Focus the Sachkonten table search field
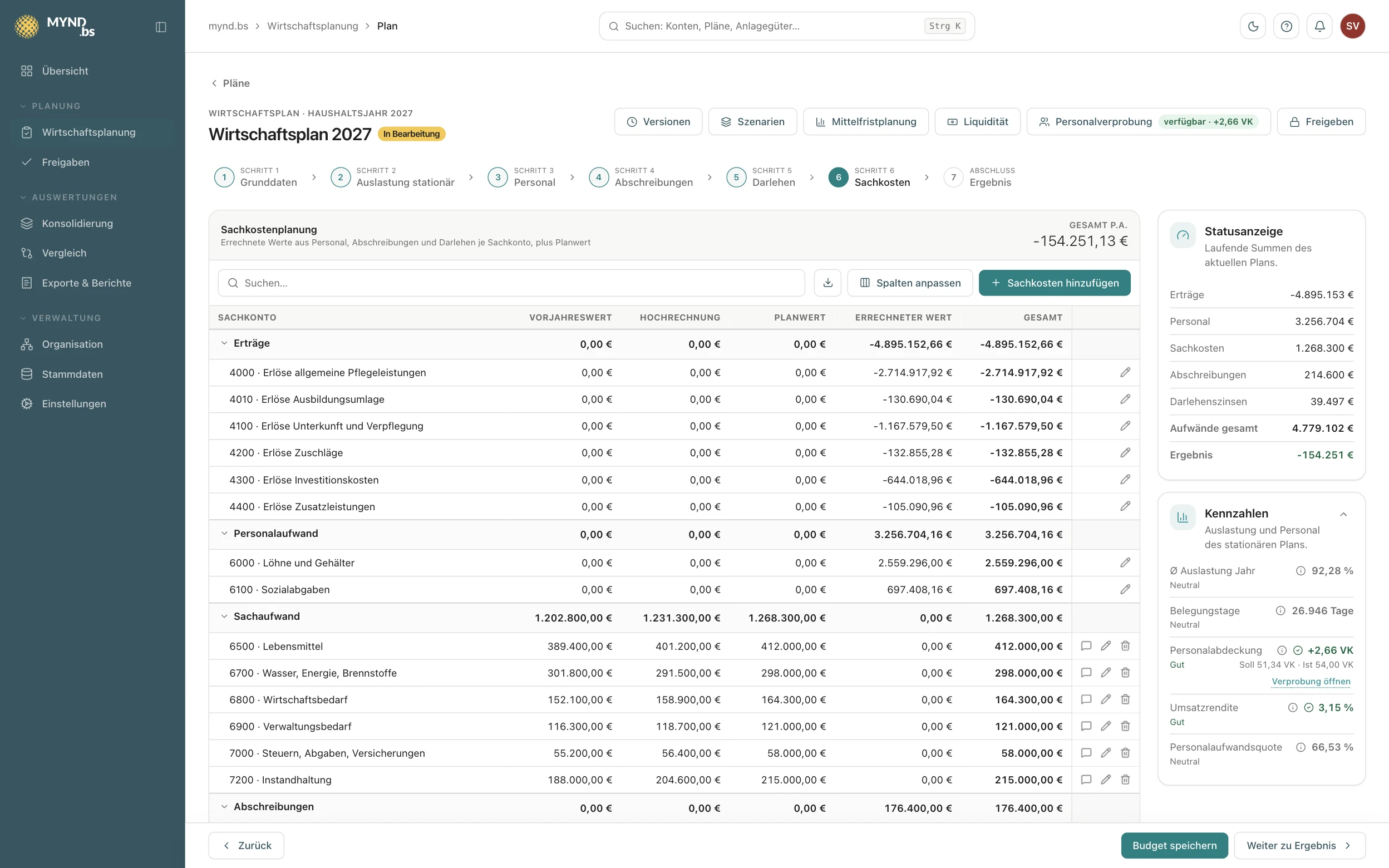 point(511,283)
